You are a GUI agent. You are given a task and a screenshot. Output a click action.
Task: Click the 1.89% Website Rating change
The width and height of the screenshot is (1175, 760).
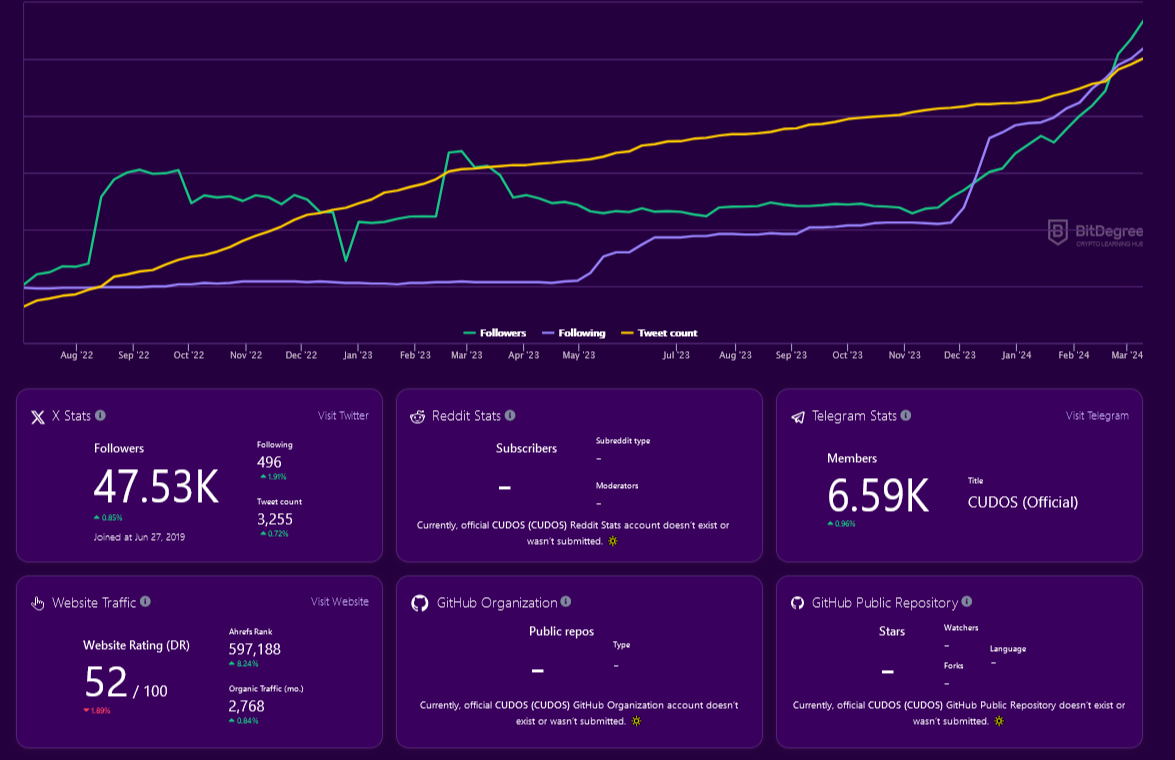97,711
